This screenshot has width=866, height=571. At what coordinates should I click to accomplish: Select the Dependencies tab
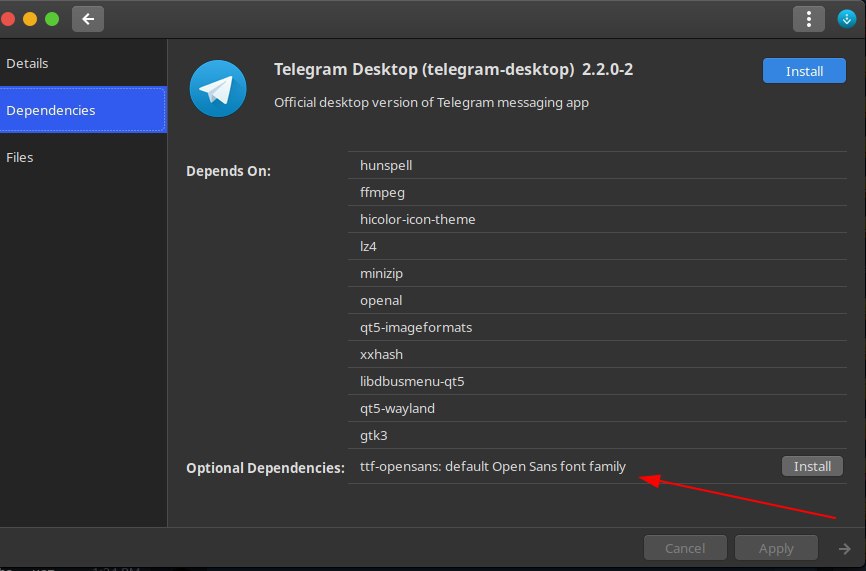[x=83, y=109]
